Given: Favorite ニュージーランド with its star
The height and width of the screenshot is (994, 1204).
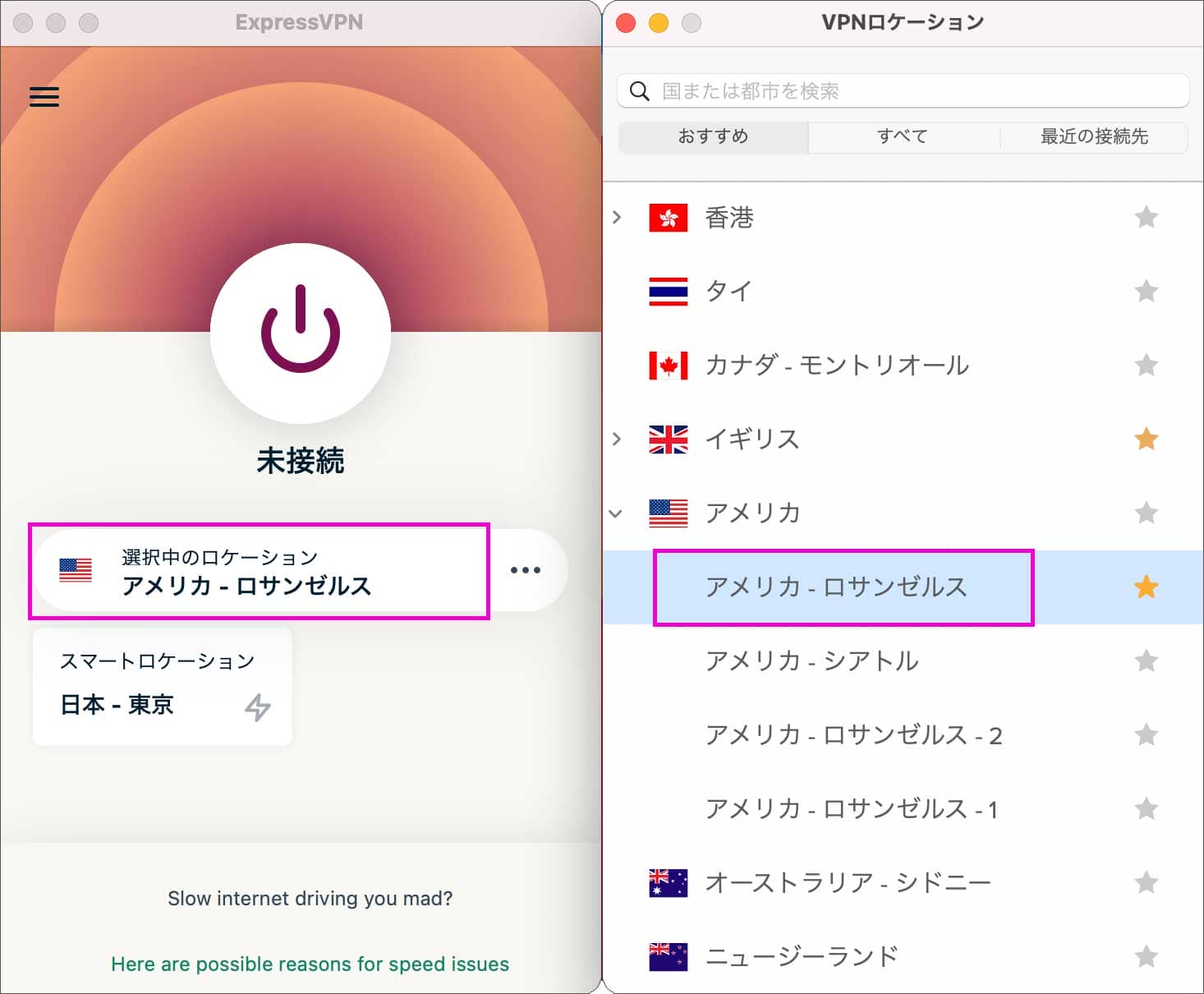Looking at the screenshot, I should [1147, 957].
